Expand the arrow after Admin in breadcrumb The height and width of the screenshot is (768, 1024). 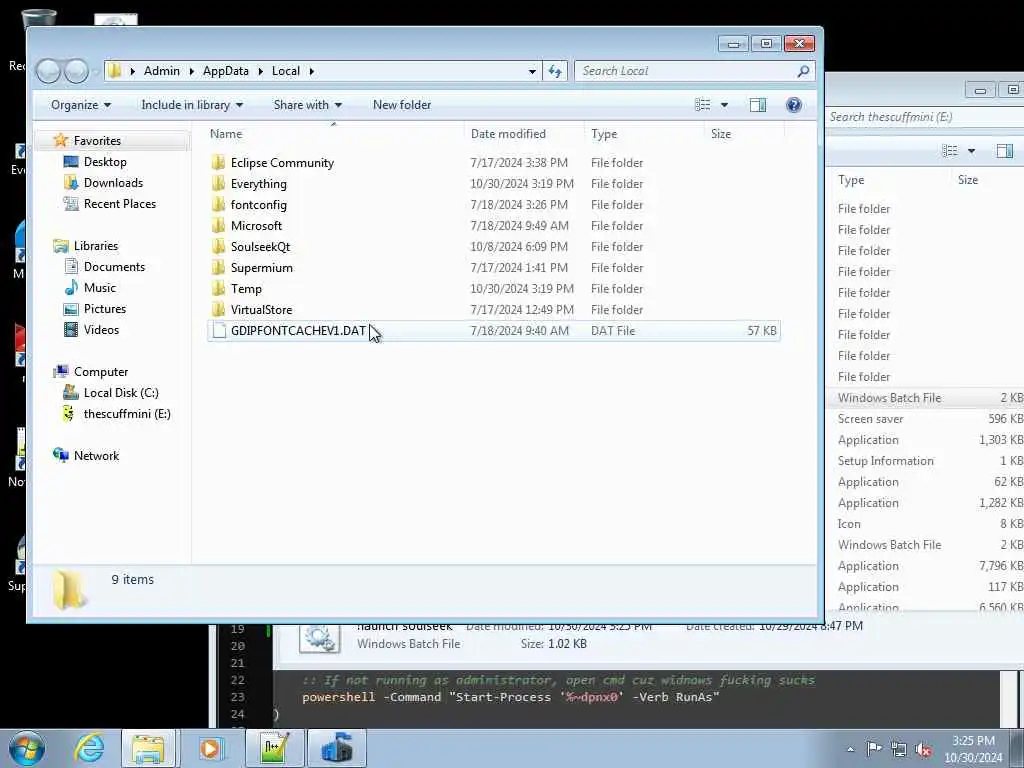point(191,71)
